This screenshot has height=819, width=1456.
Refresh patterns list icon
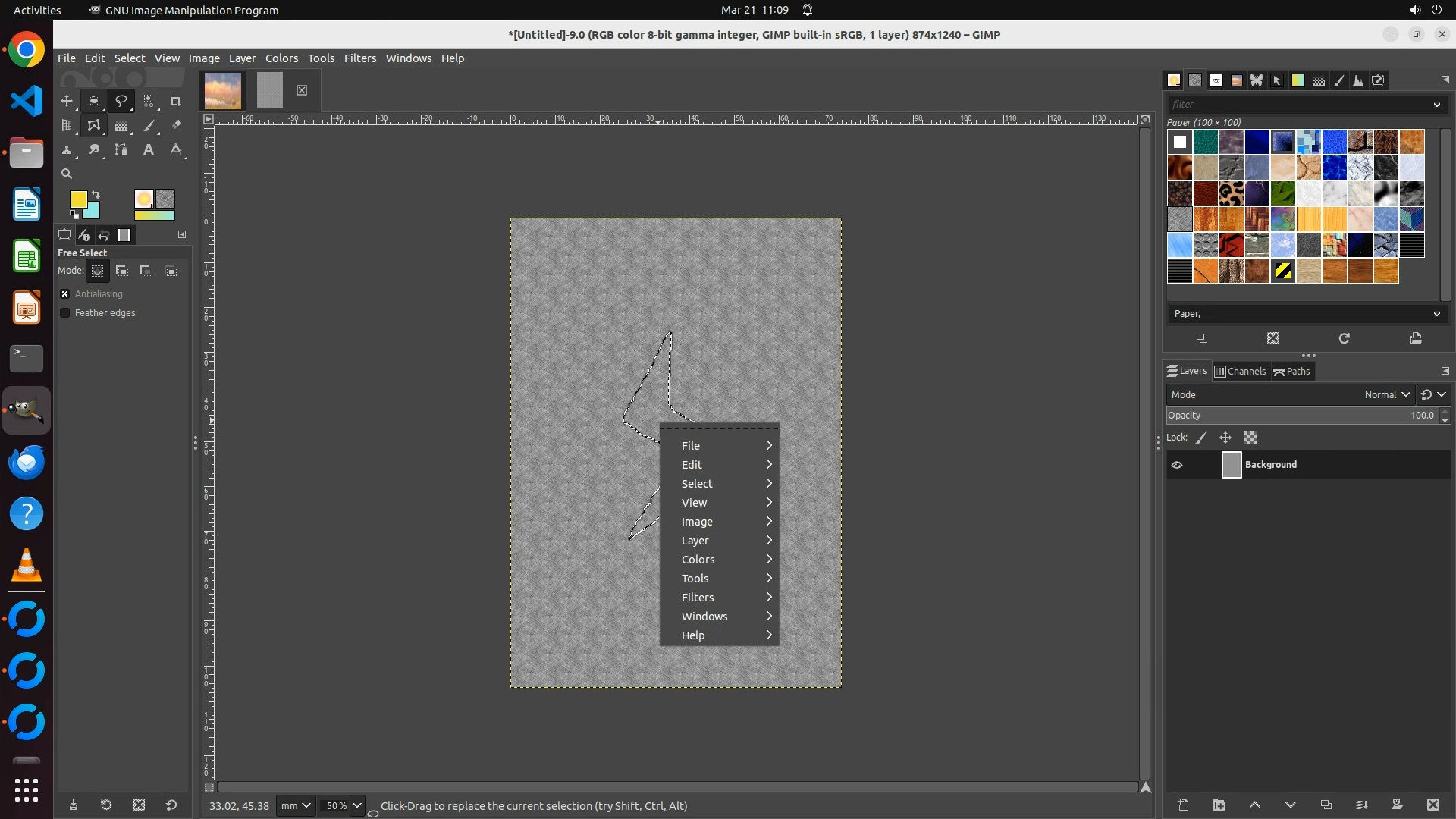pyautogui.click(x=1344, y=338)
